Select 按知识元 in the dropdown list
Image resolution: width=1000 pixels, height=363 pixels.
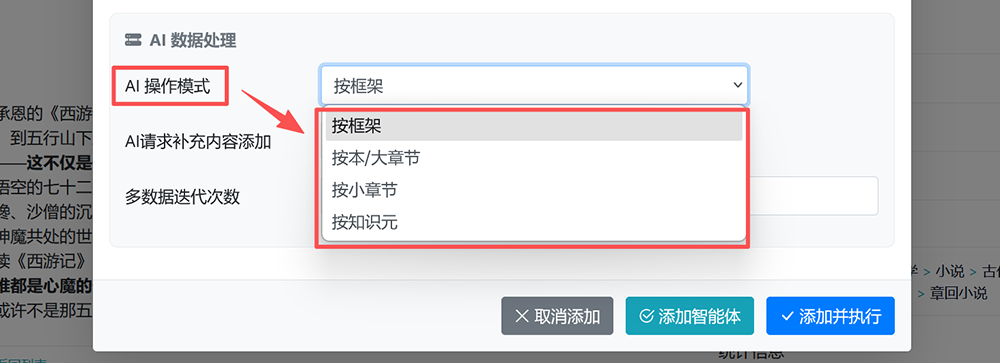point(534,221)
